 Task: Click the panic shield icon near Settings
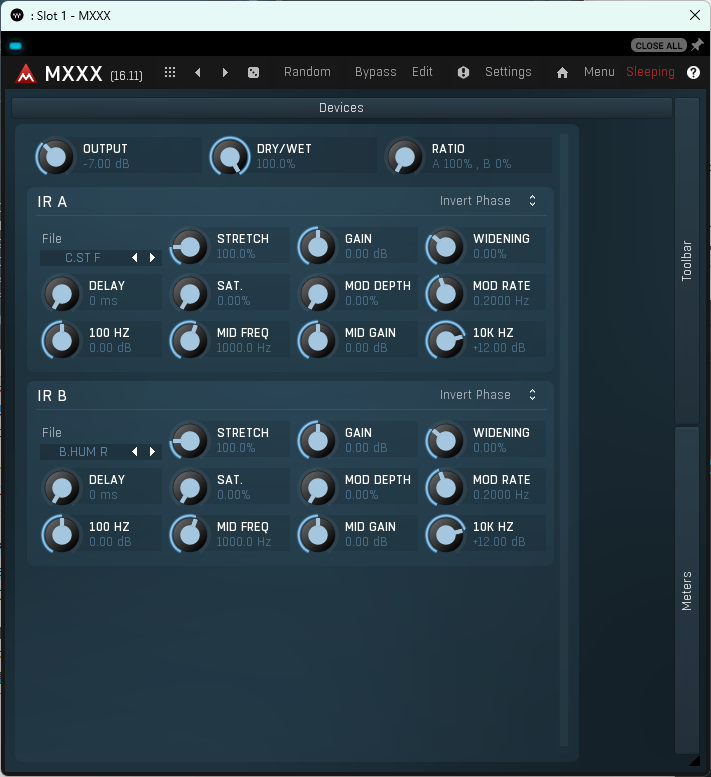click(x=463, y=73)
